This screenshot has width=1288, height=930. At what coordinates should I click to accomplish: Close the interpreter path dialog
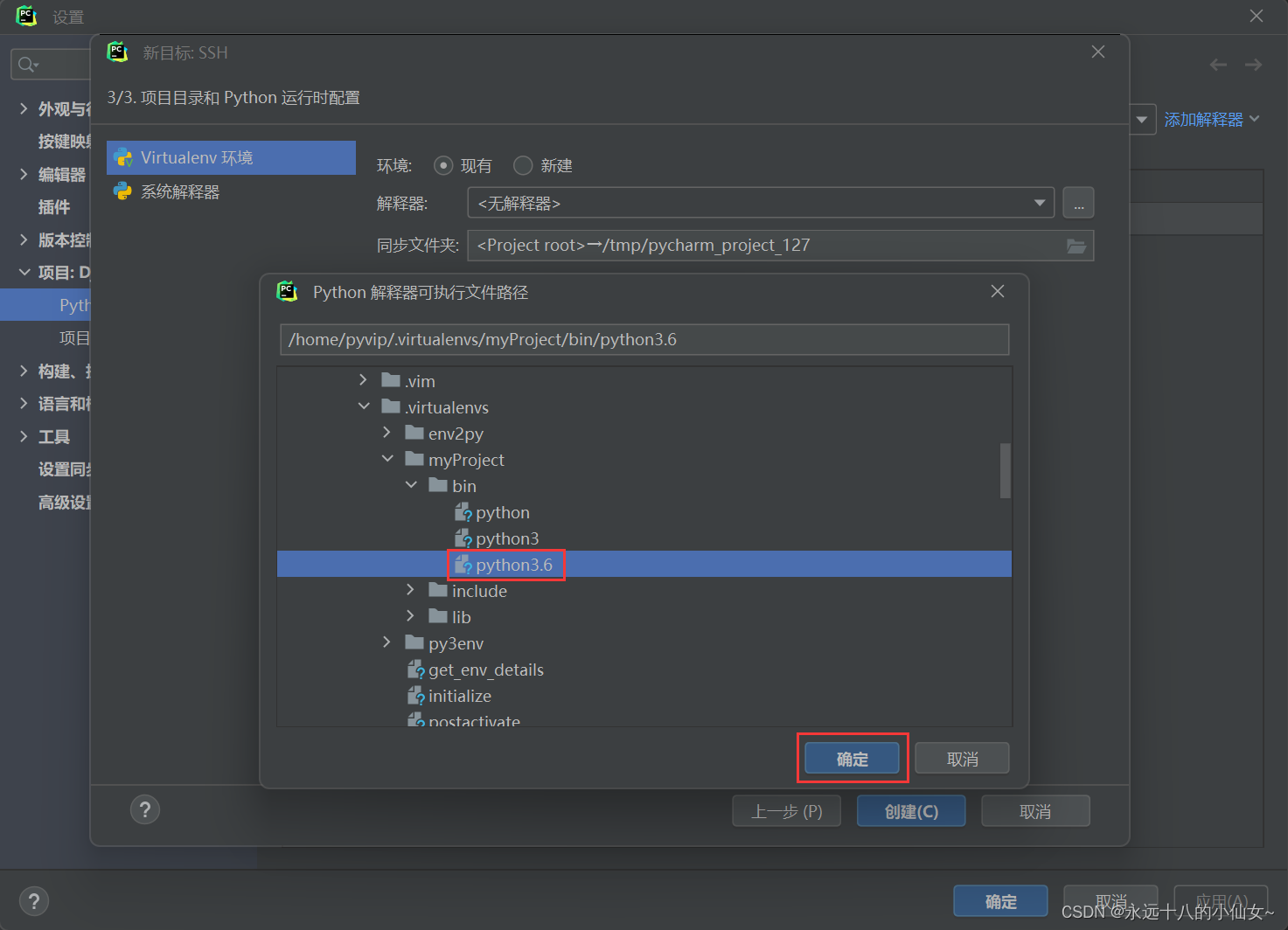tap(998, 291)
